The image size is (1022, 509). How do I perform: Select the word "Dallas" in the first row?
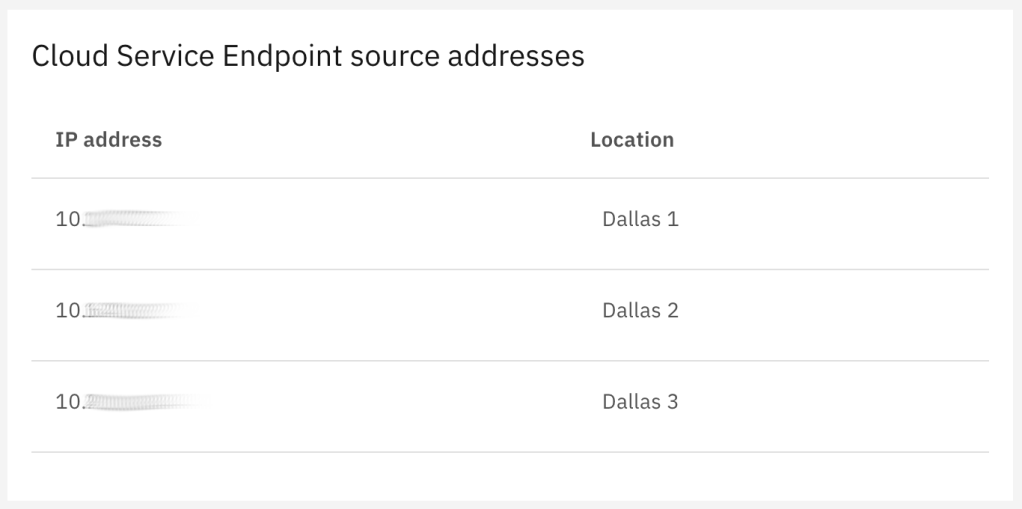(631, 219)
